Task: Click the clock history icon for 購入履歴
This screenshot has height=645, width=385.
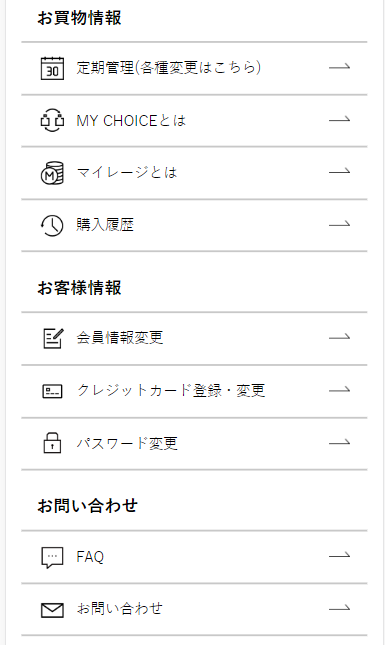Action: [52, 225]
